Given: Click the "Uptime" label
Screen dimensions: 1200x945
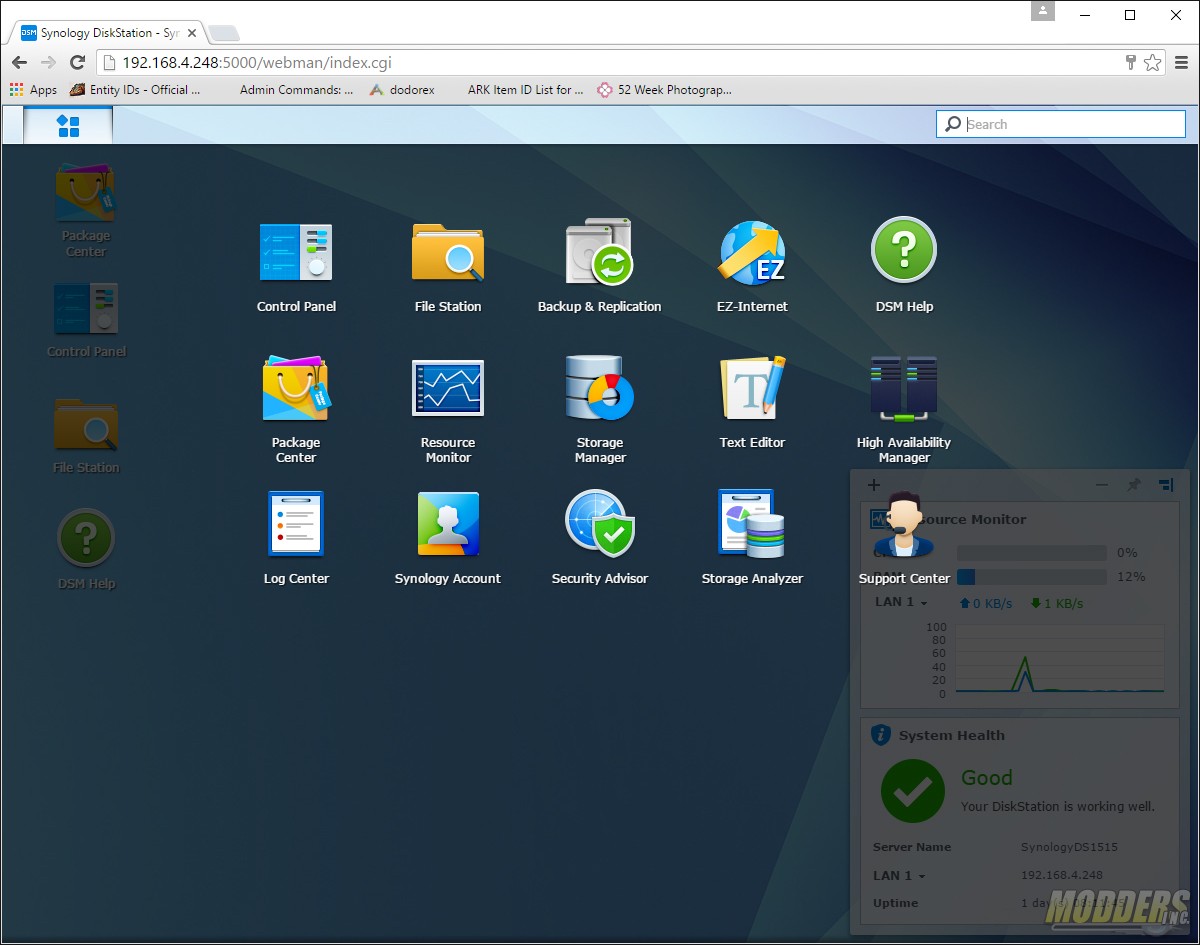Looking at the screenshot, I should pos(895,903).
